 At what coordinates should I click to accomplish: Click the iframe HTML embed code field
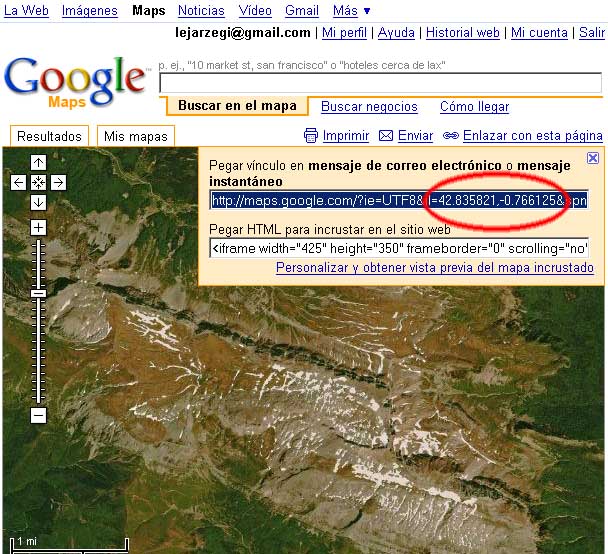398,247
